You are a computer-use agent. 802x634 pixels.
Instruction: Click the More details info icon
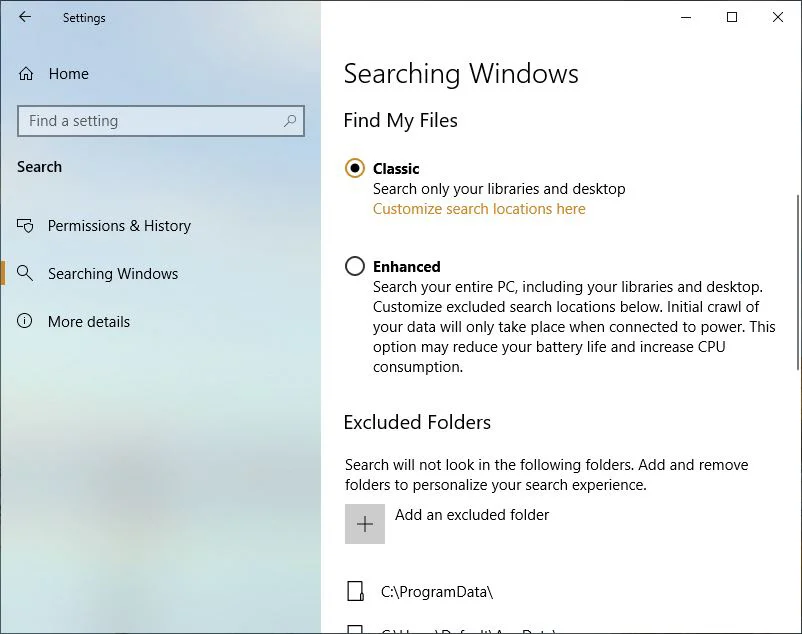(x=25, y=321)
